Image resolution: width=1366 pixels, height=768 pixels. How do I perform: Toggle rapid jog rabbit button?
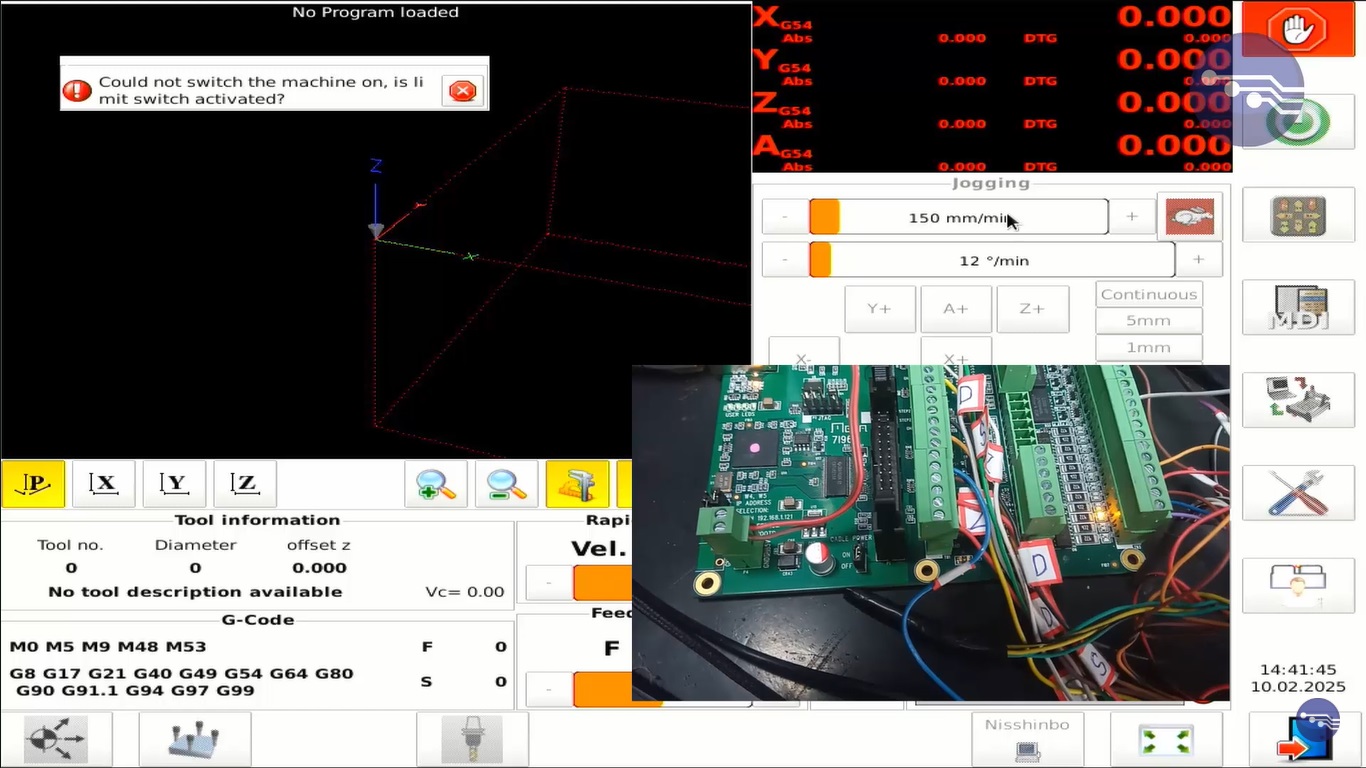[1189, 217]
